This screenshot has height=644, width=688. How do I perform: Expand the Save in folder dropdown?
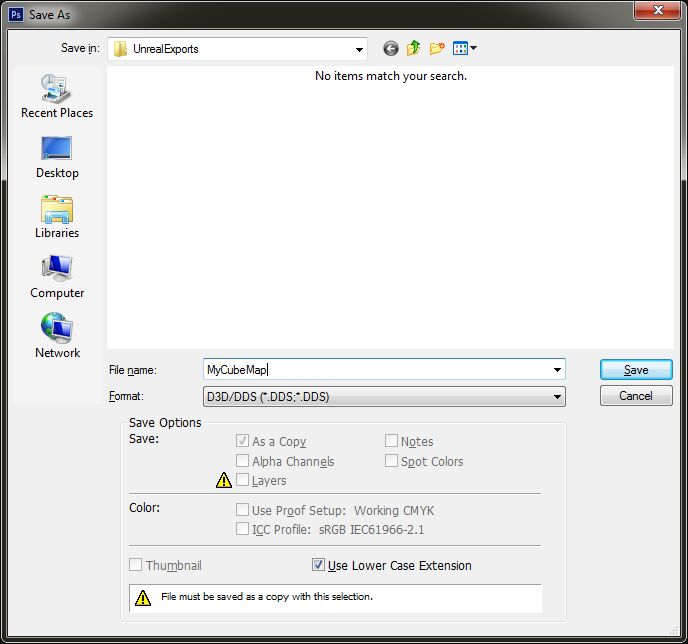pyautogui.click(x=359, y=49)
